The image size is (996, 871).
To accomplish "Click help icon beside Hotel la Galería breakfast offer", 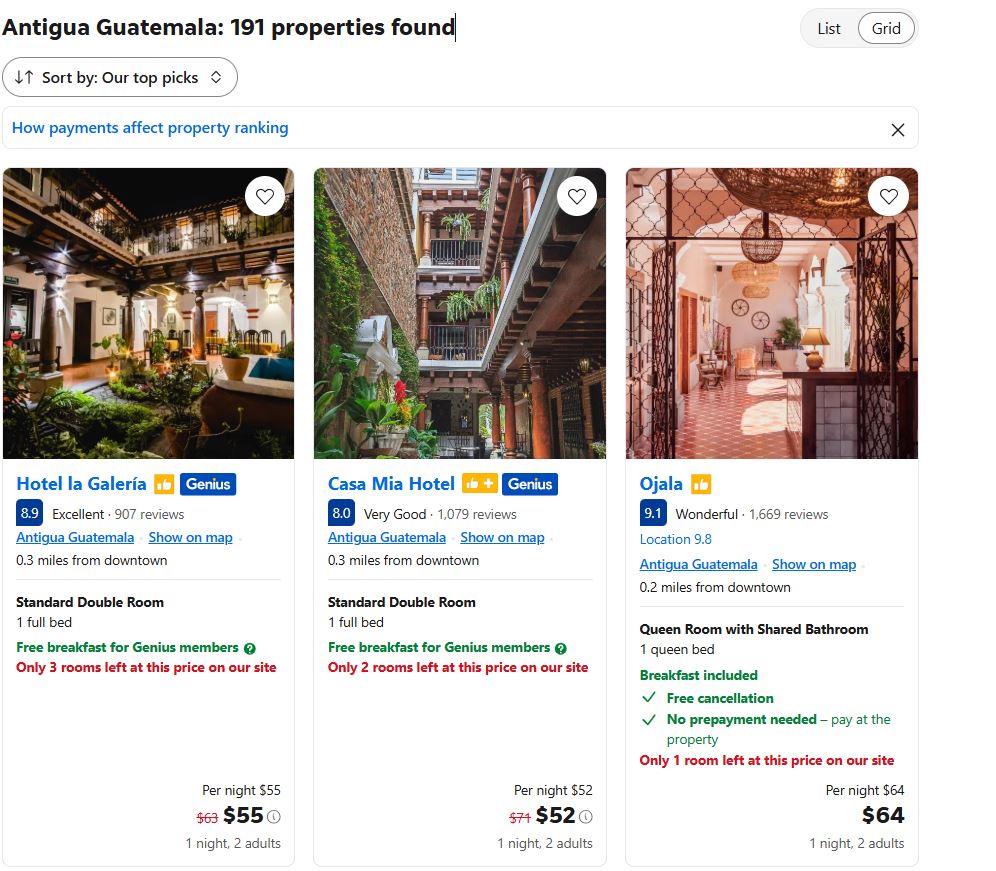I will 250,649.
